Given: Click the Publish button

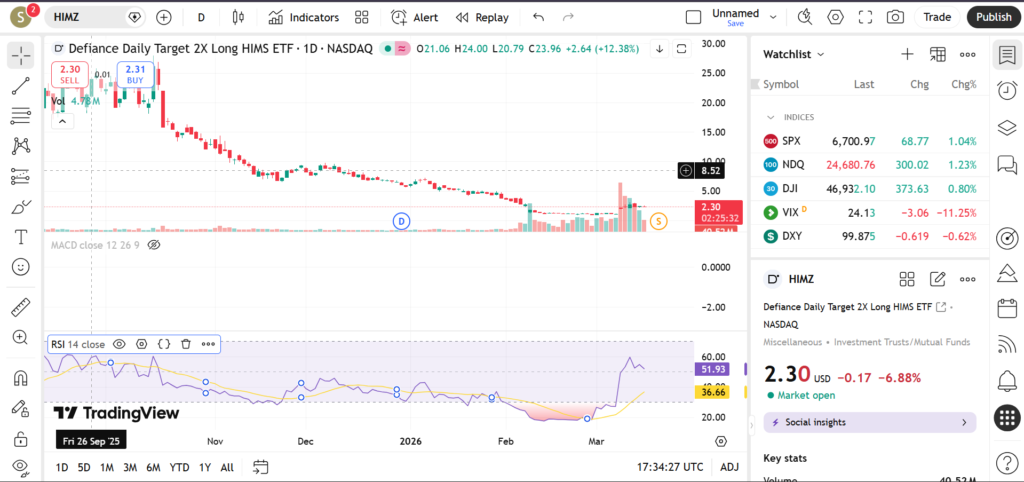Looking at the screenshot, I should (993, 17).
